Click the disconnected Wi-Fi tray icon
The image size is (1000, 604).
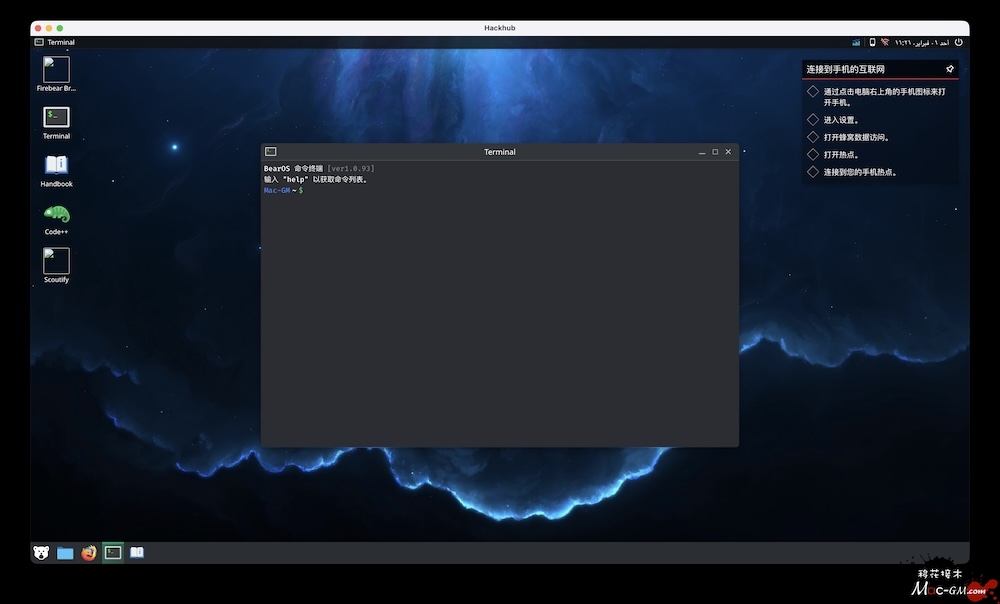[x=885, y=43]
